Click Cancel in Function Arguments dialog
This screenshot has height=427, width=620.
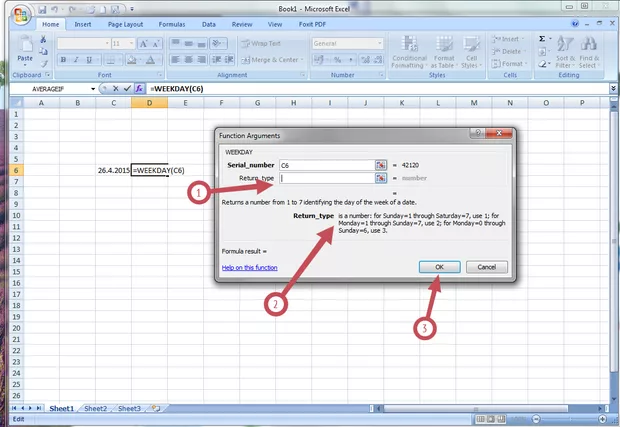486,267
